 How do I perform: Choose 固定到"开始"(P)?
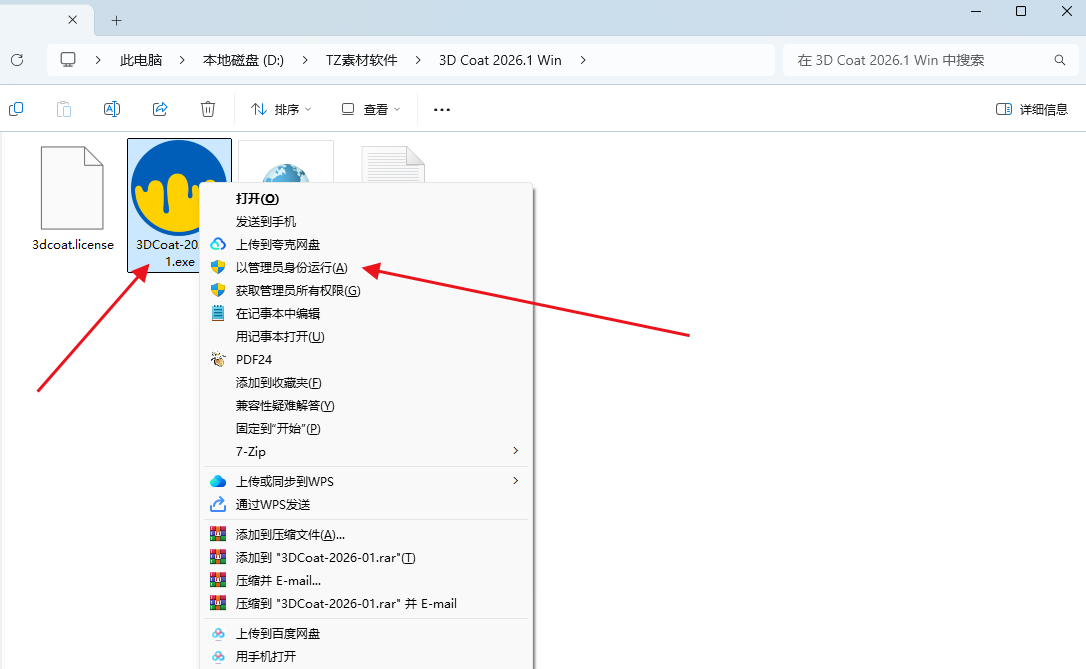pos(367,428)
